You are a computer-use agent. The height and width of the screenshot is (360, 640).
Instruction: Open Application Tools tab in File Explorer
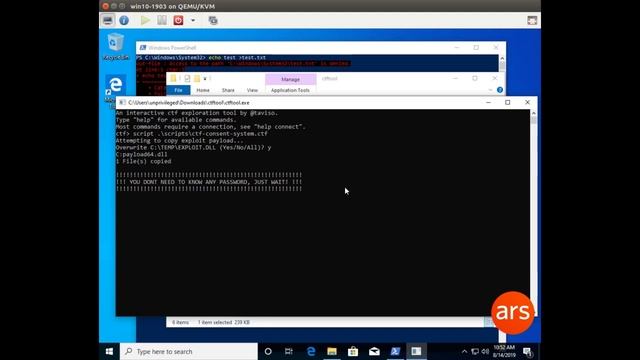(x=290, y=90)
